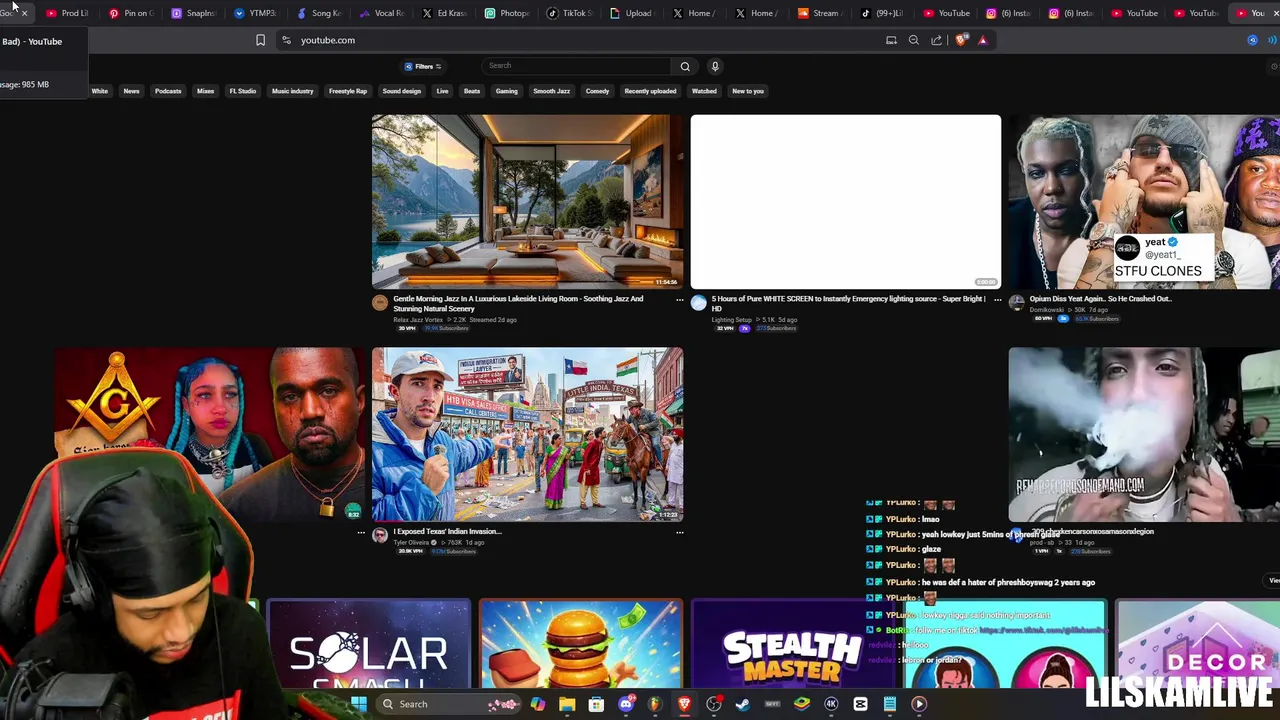Select the Music industry chip
Screen dimensions: 1280x720
click(293, 91)
